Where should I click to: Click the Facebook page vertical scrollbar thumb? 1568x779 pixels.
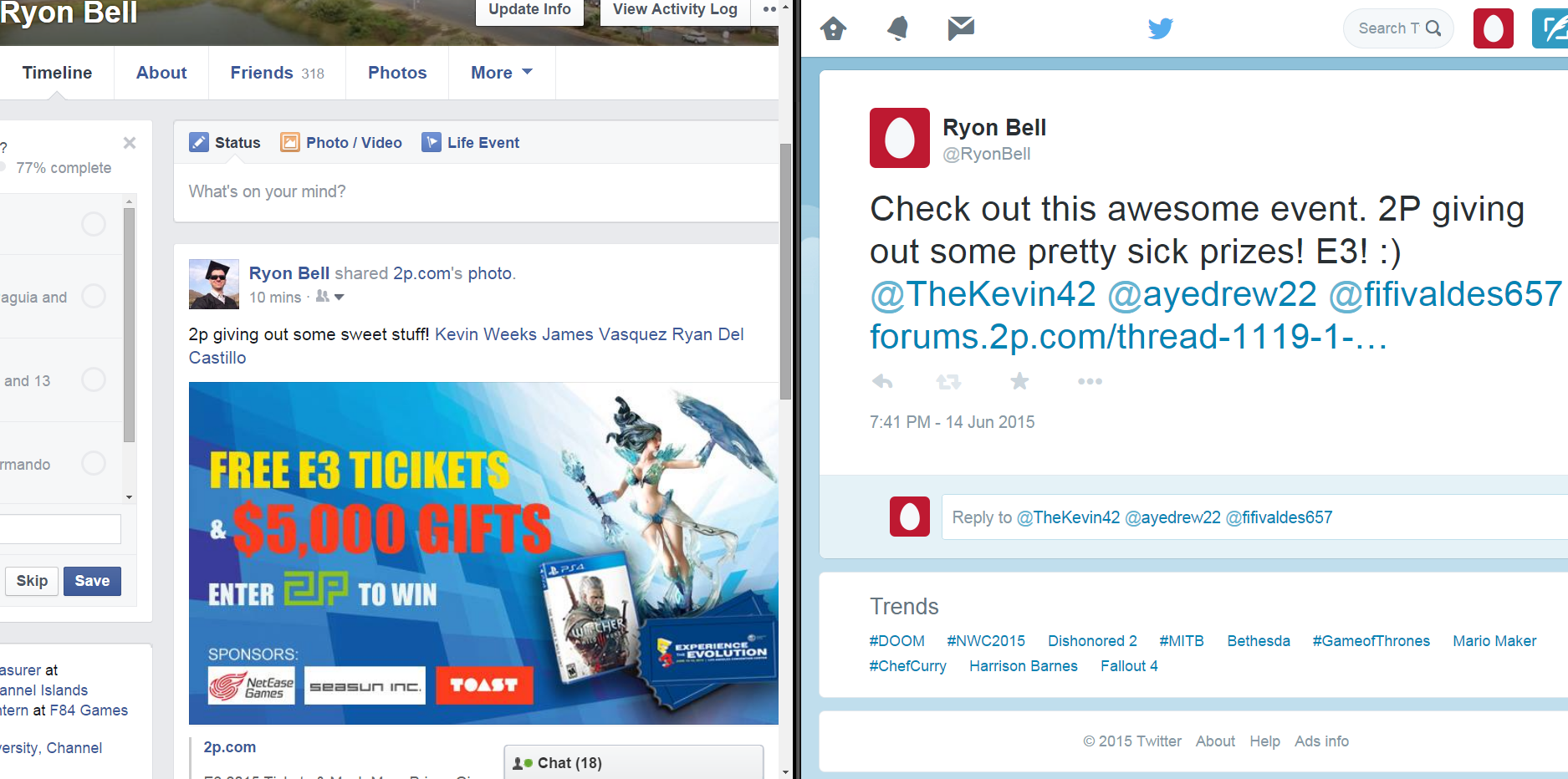785,272
